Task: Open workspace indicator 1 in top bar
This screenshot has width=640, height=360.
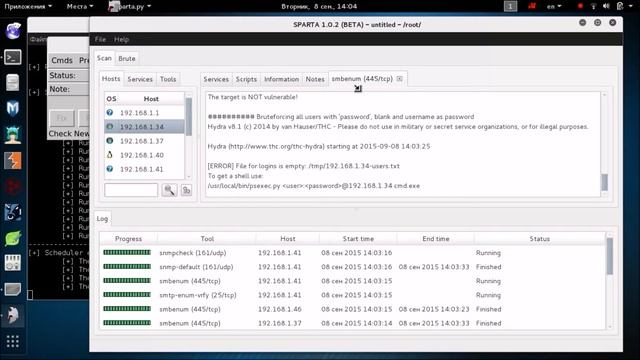Action: click(510, 6)
